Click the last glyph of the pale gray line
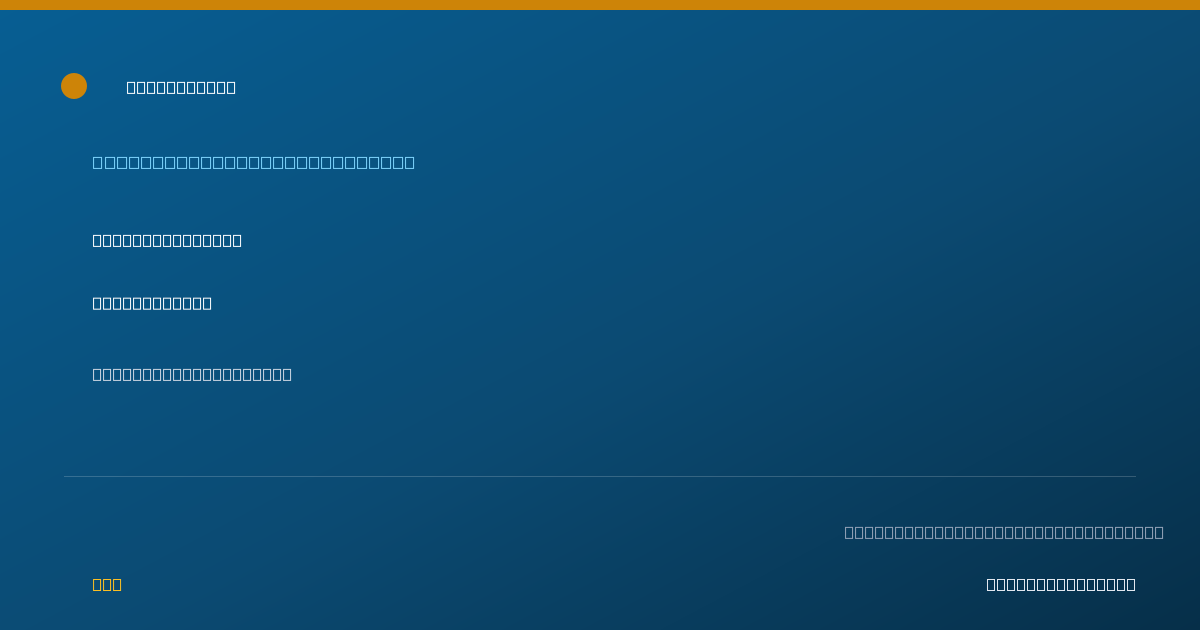Screen dimensions: 1200x630 tap(287, 374)
